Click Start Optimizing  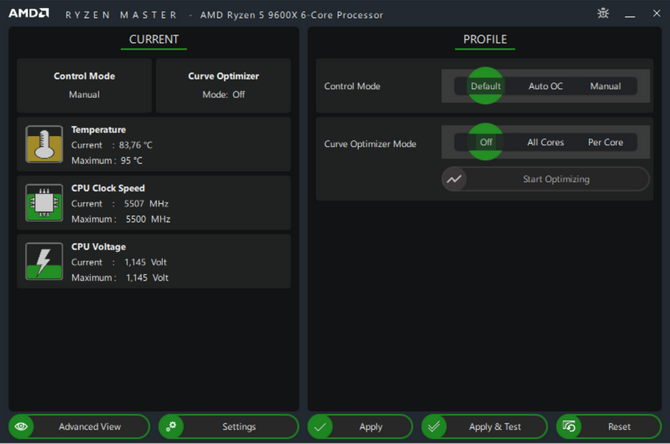[x=546, y=179]
